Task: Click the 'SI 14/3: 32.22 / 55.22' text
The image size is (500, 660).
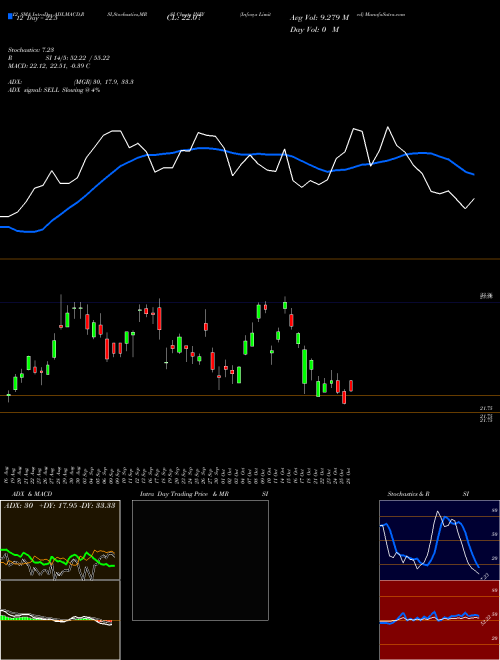Action: pos(78,58)
